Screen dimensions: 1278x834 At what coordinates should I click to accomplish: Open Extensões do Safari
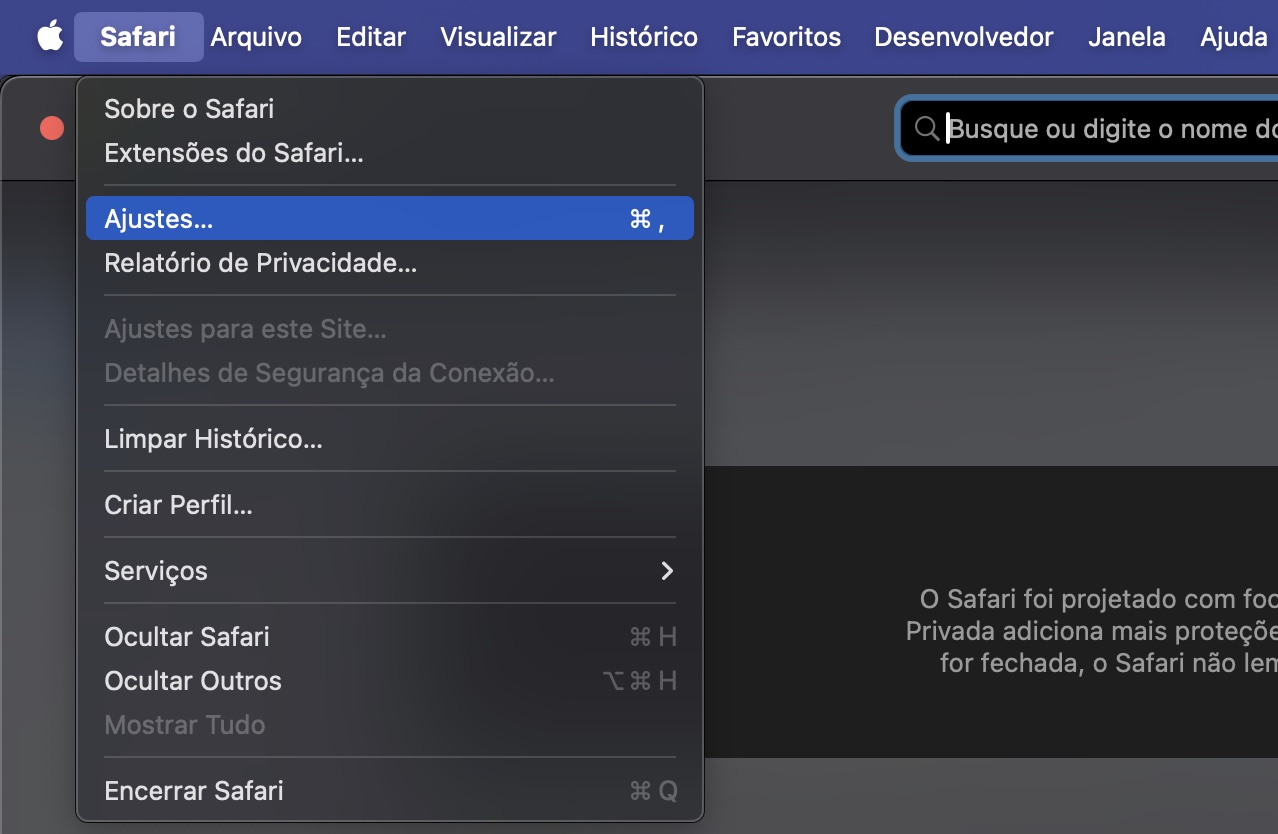233,153
